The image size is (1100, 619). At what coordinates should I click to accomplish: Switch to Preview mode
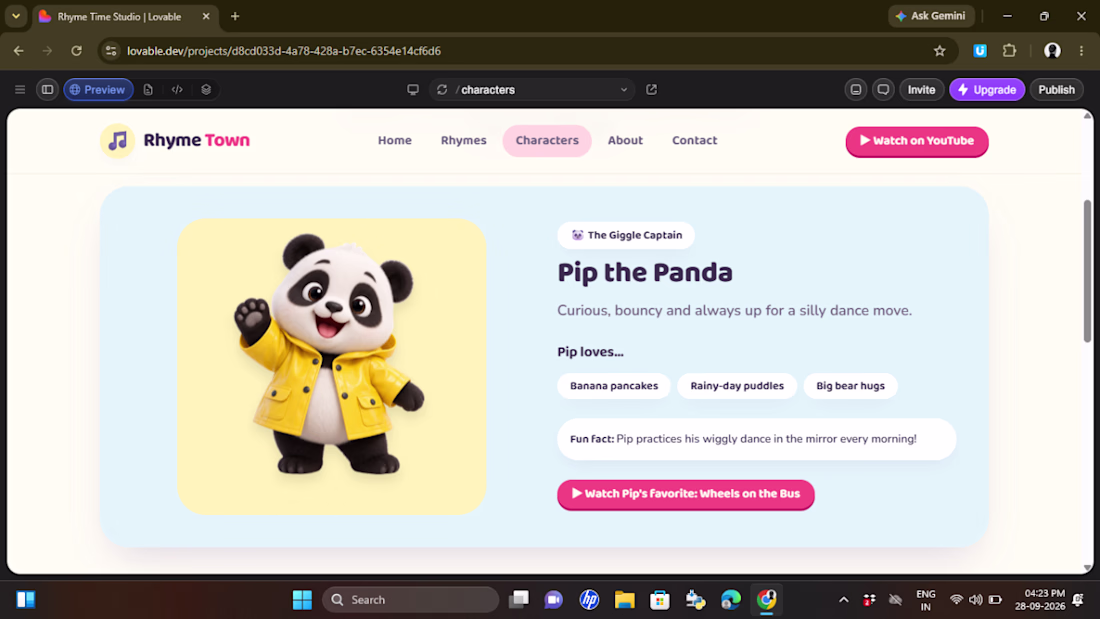point(98,90)
